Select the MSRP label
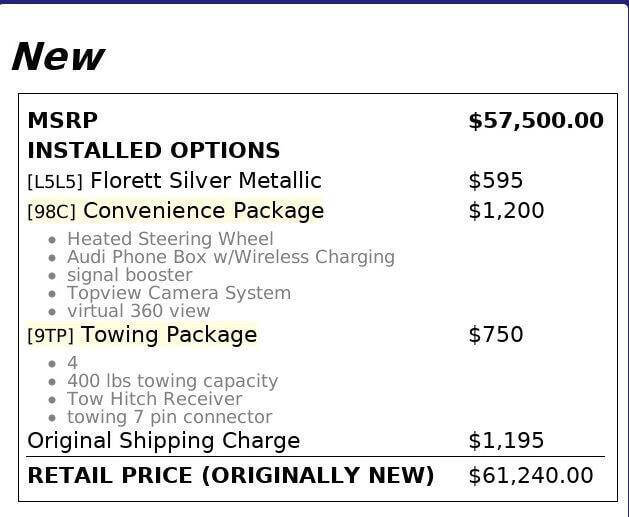This screenshot has height=517, width=629. point(62,121)
